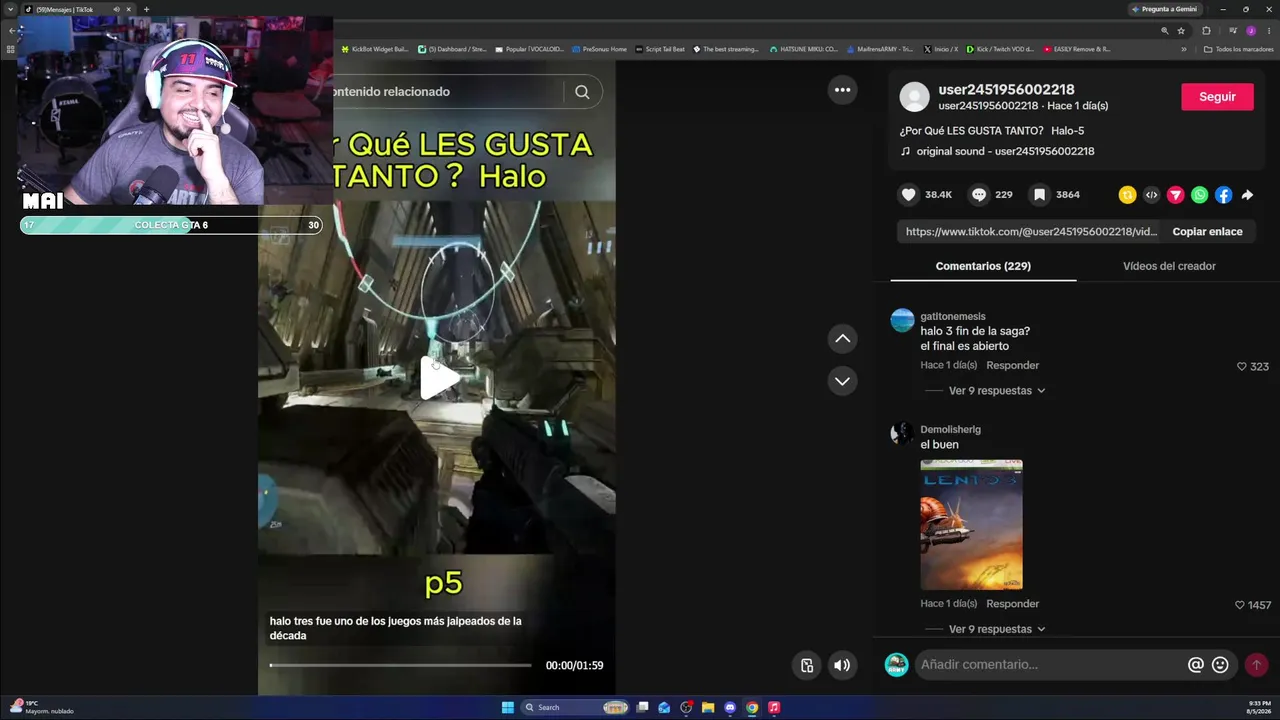Bookmark this page with the star icon
Screen dimensions: 1280x720
pos(1181,31)
